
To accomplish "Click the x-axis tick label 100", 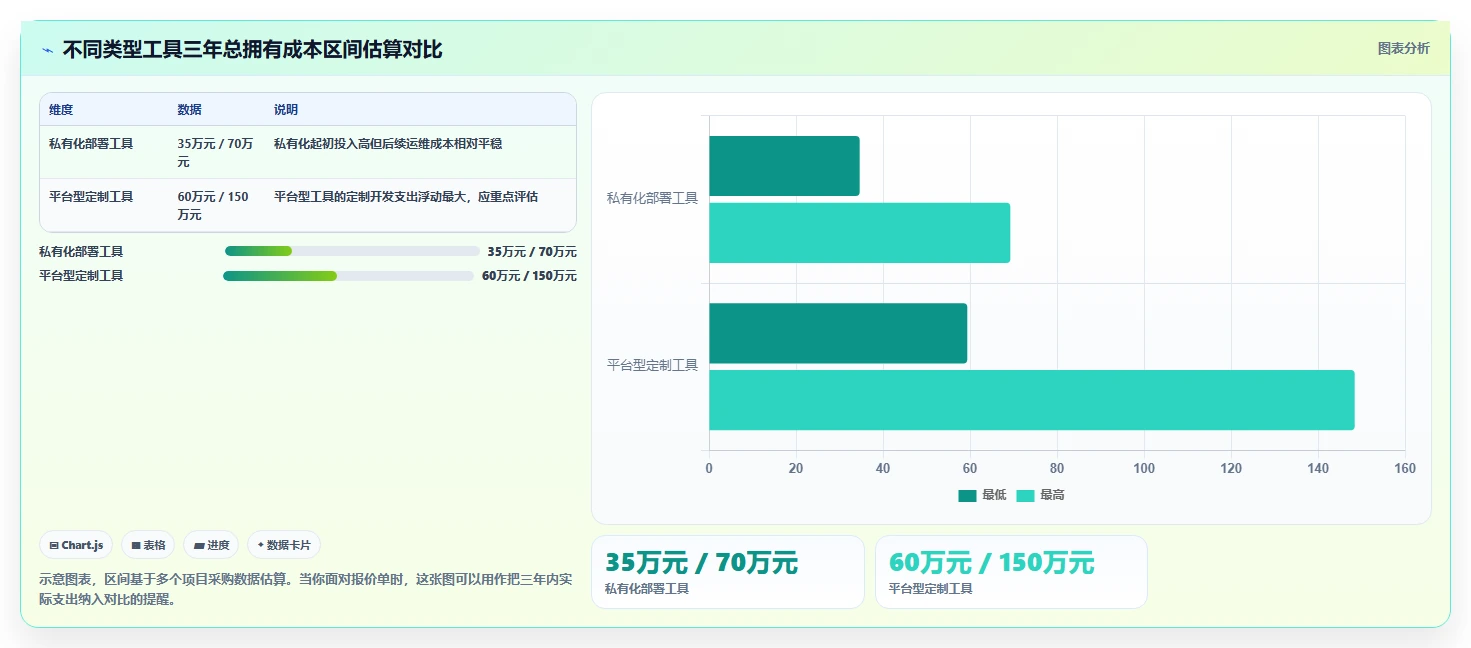I will click(x=1144, y=468).
